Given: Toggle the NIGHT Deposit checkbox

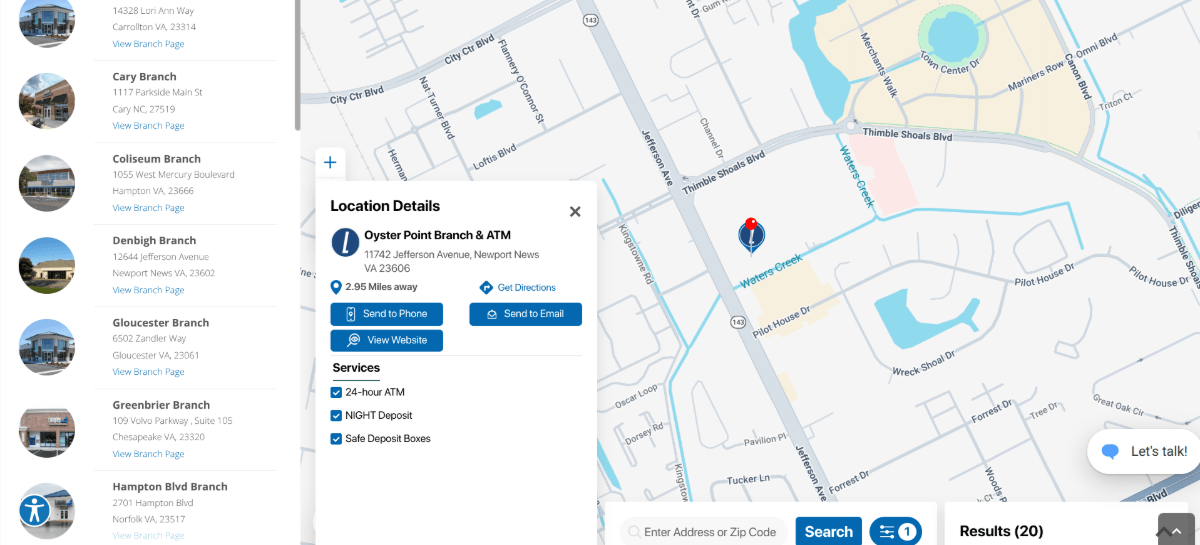Looking at the screenshot, I should pyautogui.click(x=336, y=415).
